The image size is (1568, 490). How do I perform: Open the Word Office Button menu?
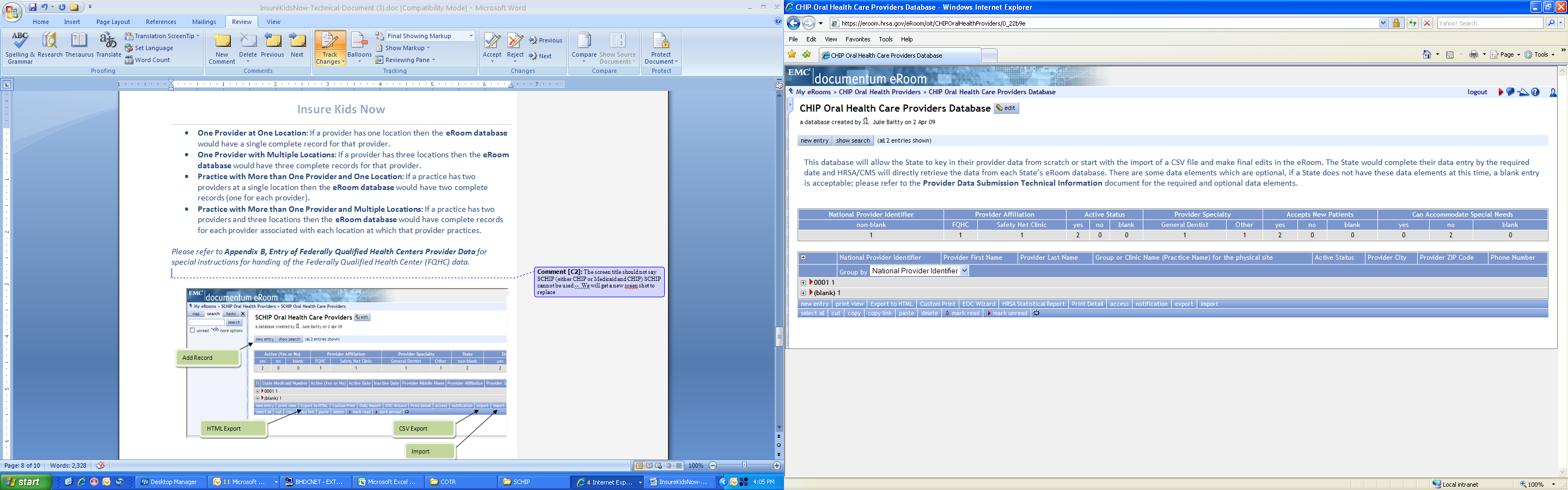point(11,11)
